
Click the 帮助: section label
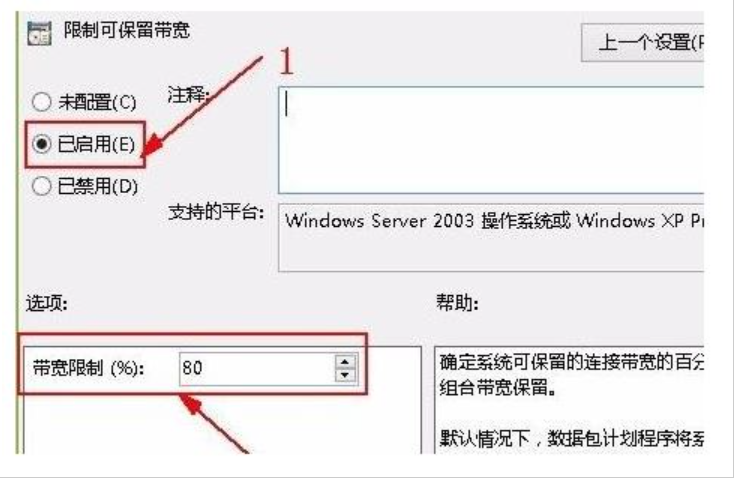click(x=457, y=303)
